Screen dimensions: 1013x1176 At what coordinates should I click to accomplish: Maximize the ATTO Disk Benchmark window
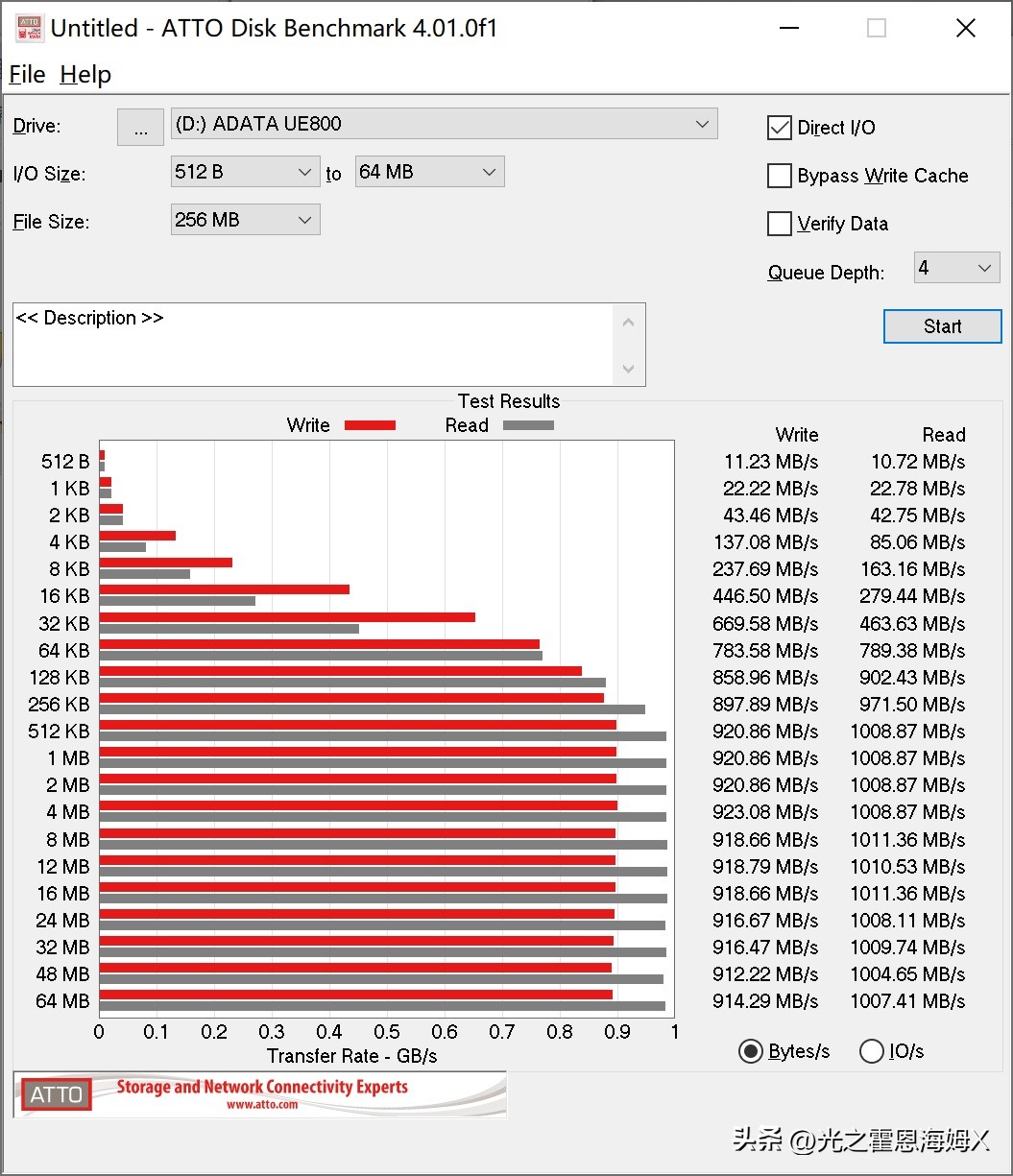tap(877, 28)
